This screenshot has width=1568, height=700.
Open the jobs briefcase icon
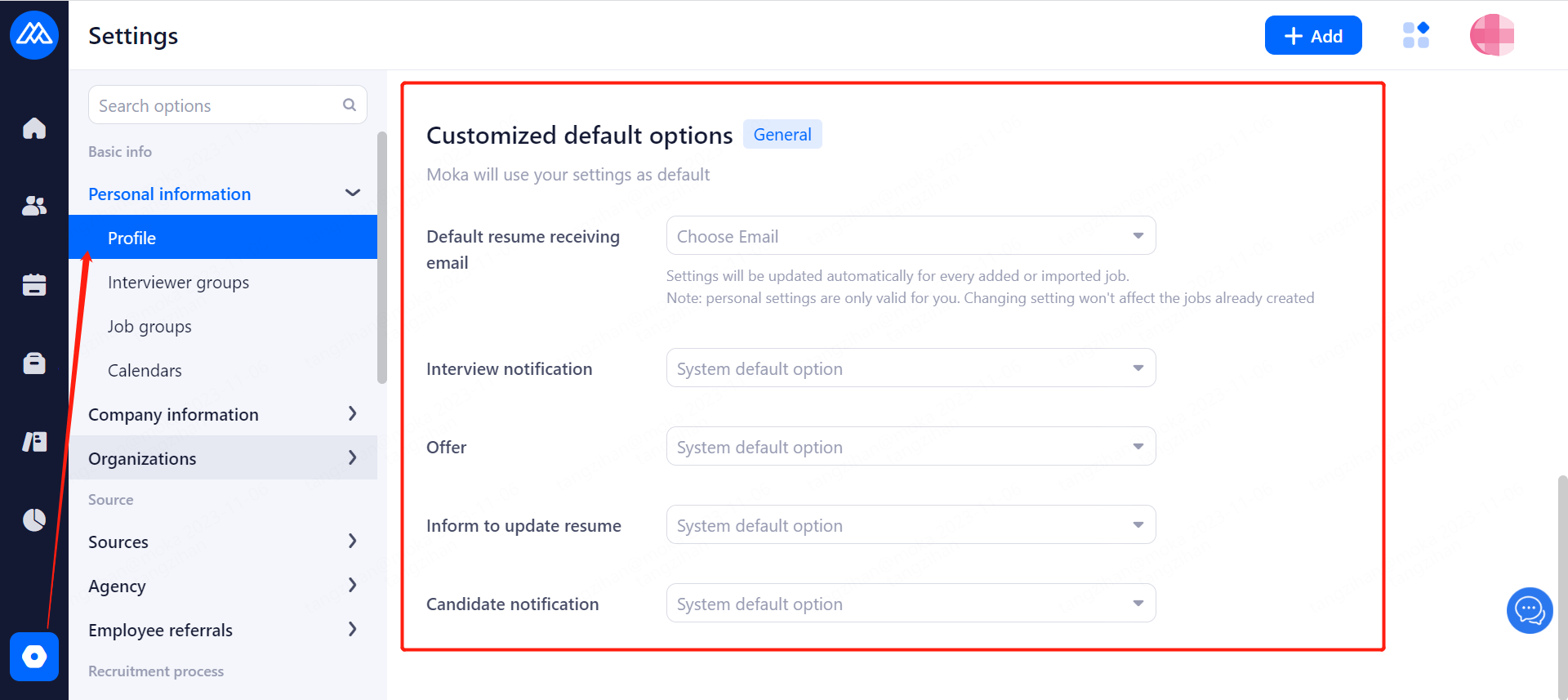[x=34, y=363]
